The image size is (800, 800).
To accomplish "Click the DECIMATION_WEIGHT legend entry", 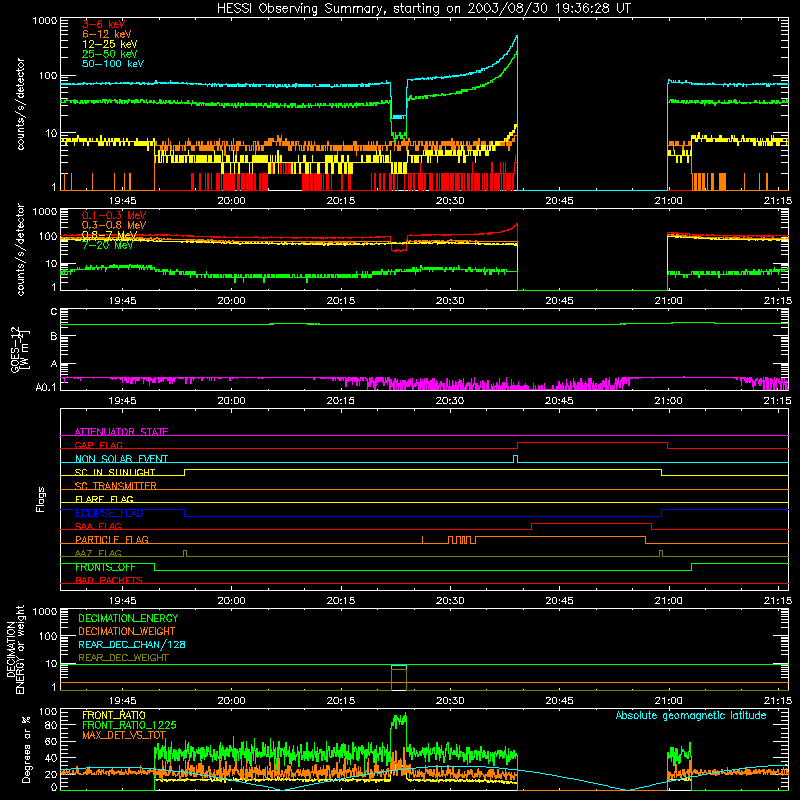I will pos(127,631).
